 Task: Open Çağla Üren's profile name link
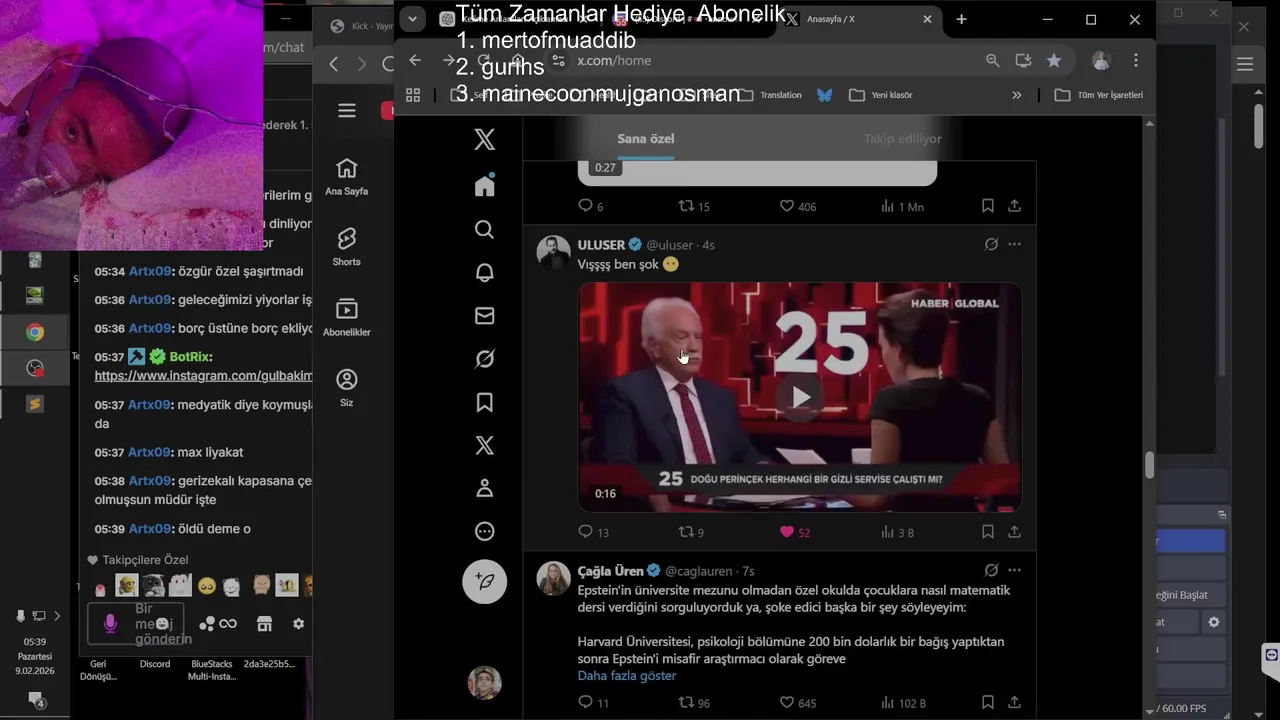click(610, 571)
